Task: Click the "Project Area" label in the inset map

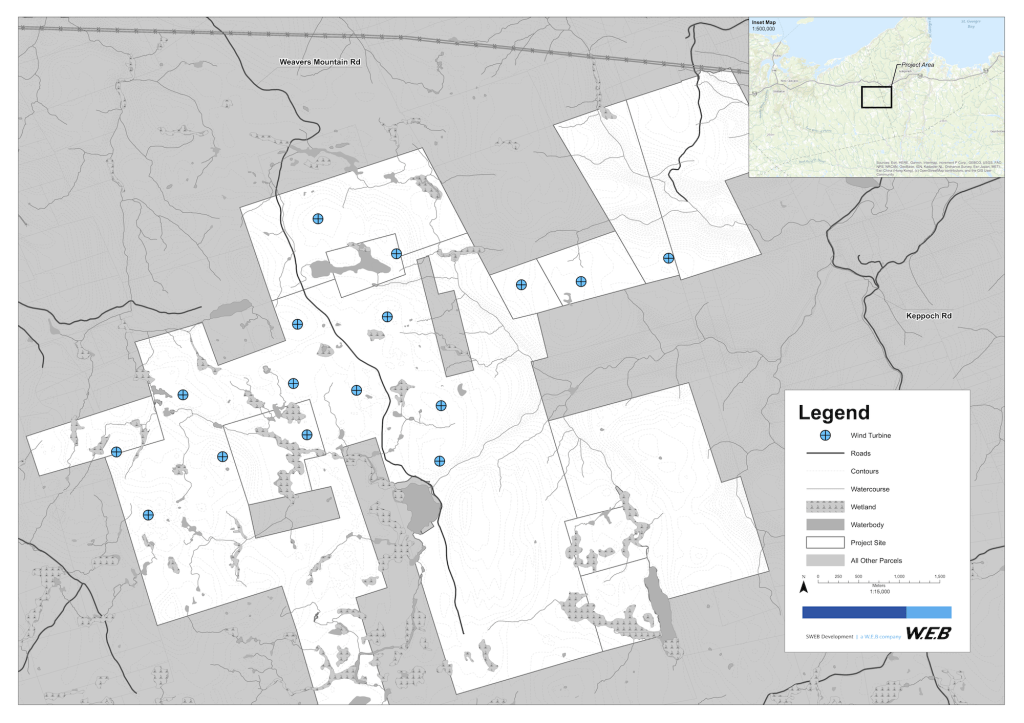Action: (x=918, y=65)
